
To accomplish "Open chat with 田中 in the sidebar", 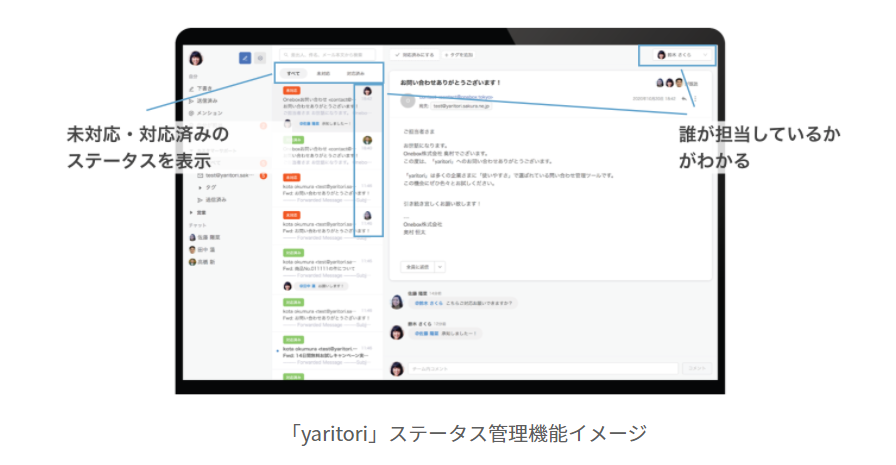I will pyautogui.click(x=202, y=250).
